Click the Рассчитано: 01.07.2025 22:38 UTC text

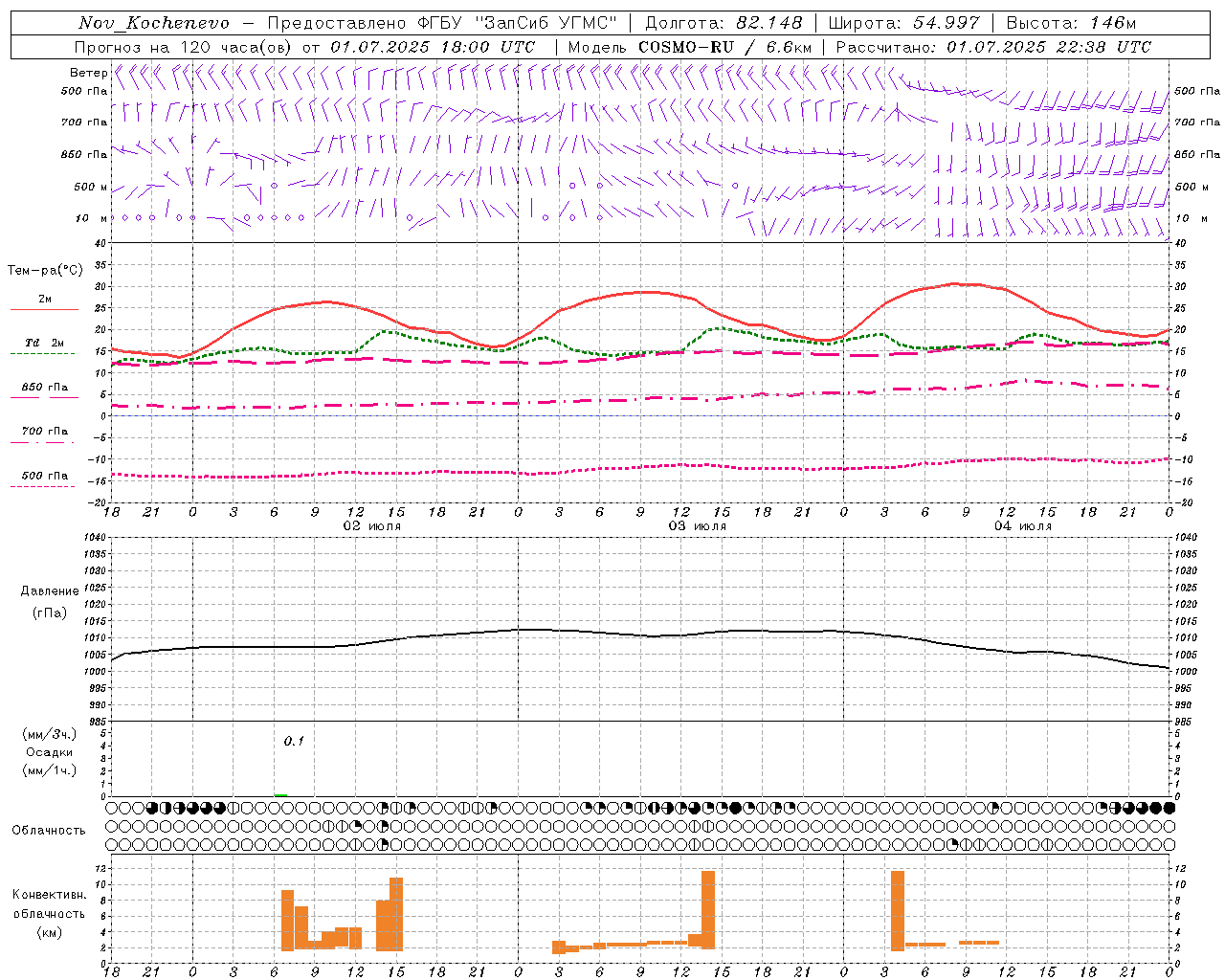coord(993,47)
